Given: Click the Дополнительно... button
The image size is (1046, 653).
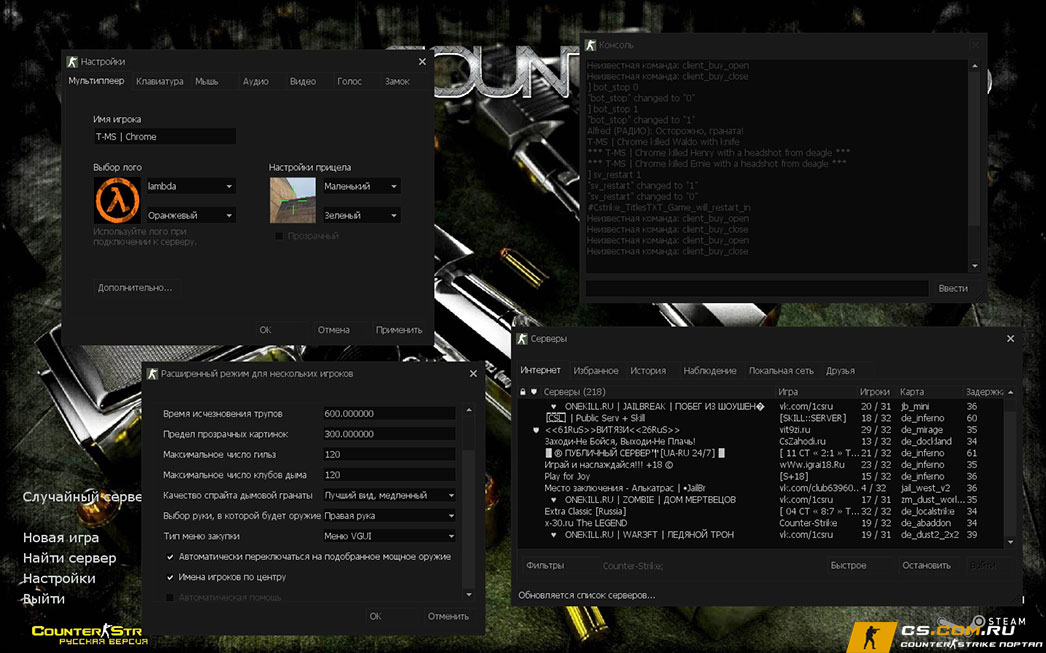Looking at the screenshot, I should click(135, 288).
